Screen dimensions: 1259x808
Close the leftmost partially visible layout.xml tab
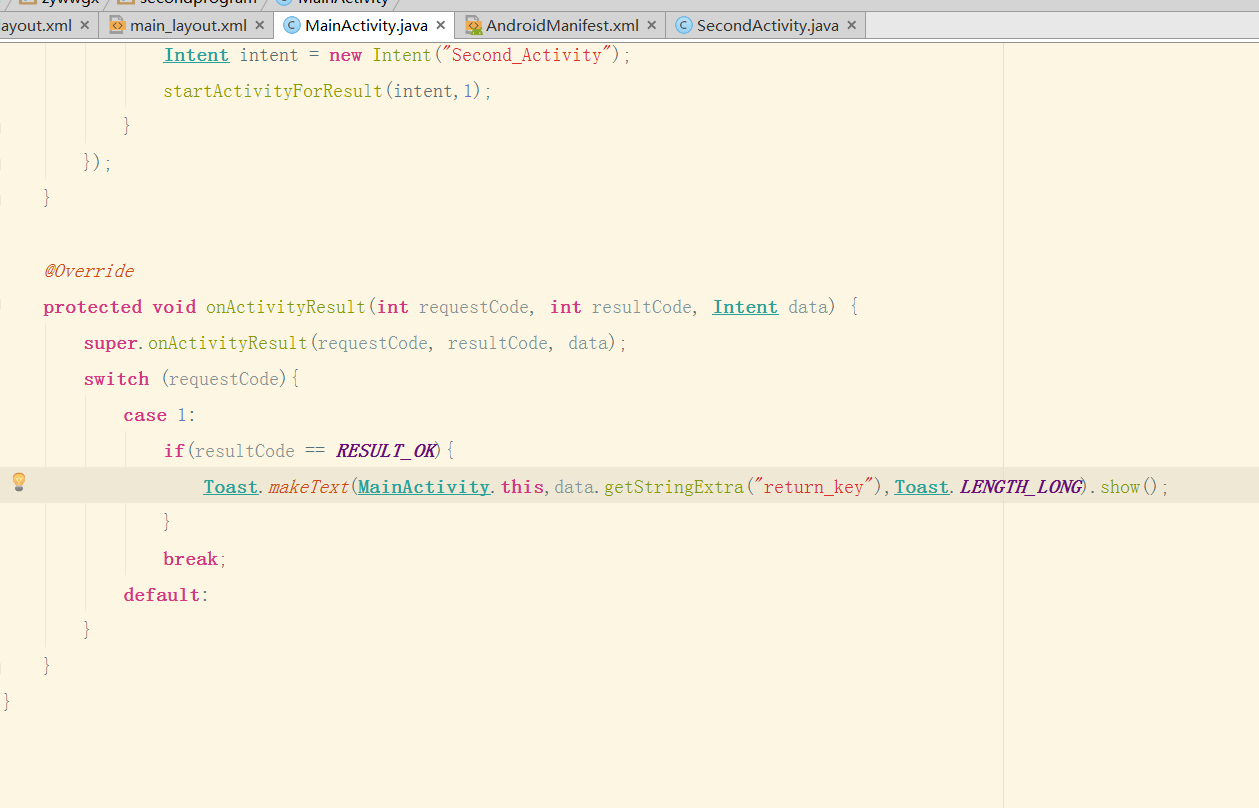click(84, 25)
